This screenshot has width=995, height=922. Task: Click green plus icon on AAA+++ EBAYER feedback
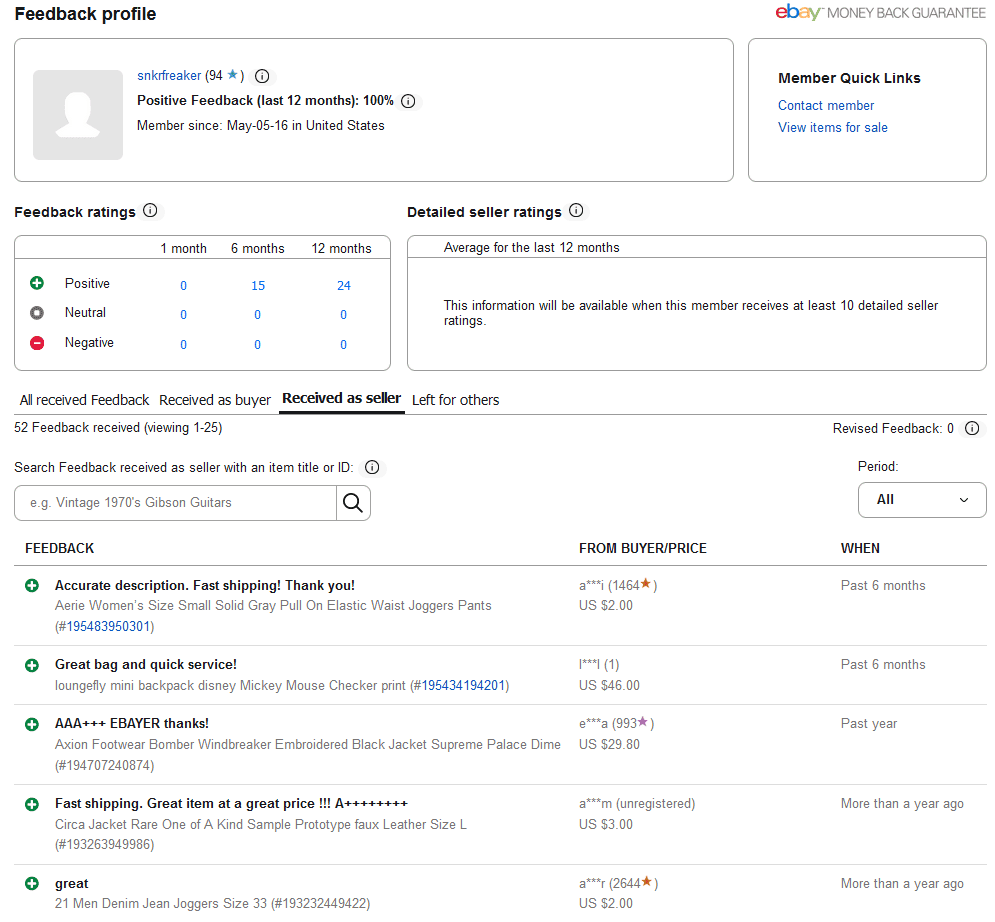32,725
